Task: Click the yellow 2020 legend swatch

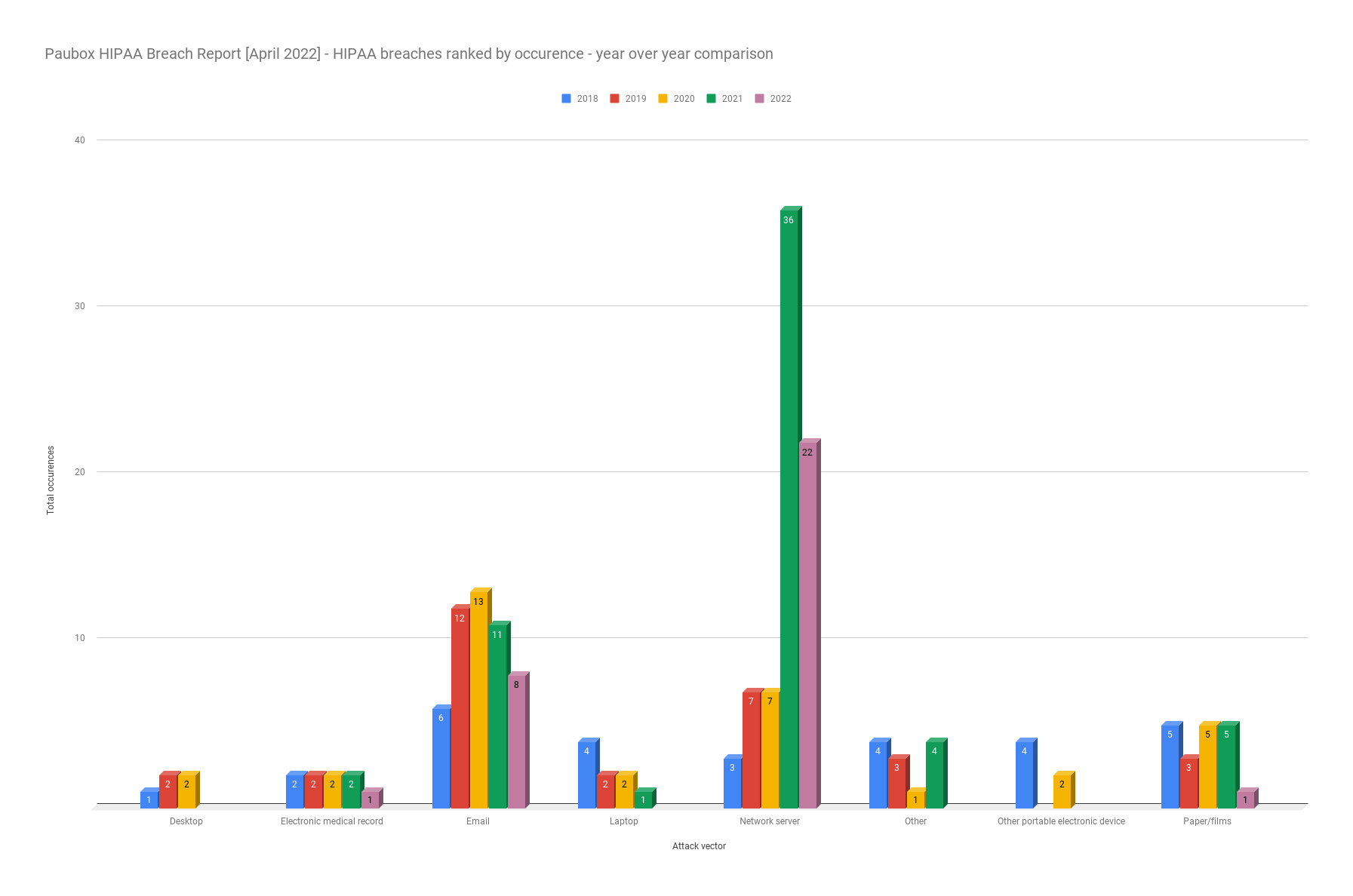Action: (663, 99)
